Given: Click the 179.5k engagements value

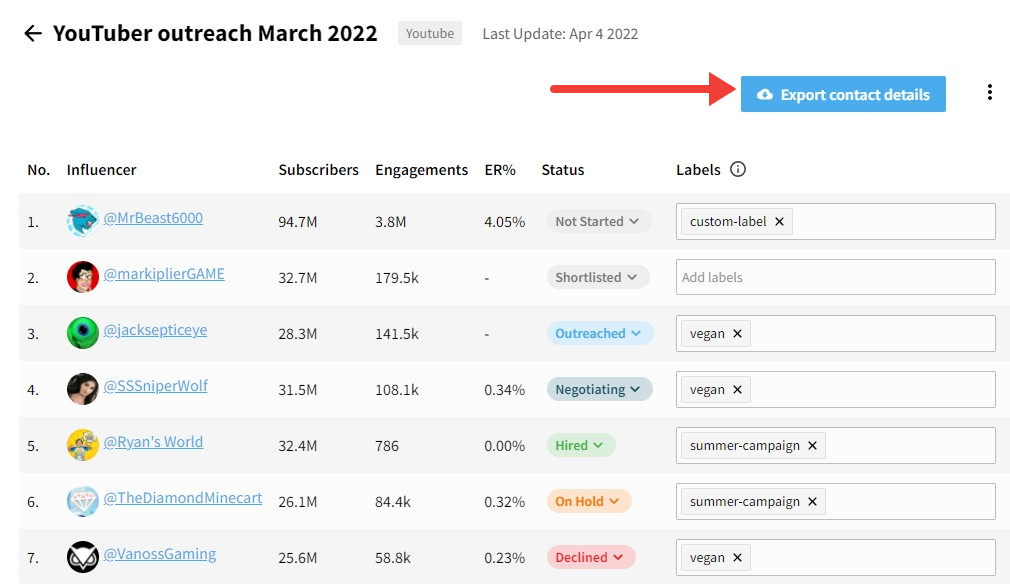Looking at the screenshot, I should tap(397, 278).
